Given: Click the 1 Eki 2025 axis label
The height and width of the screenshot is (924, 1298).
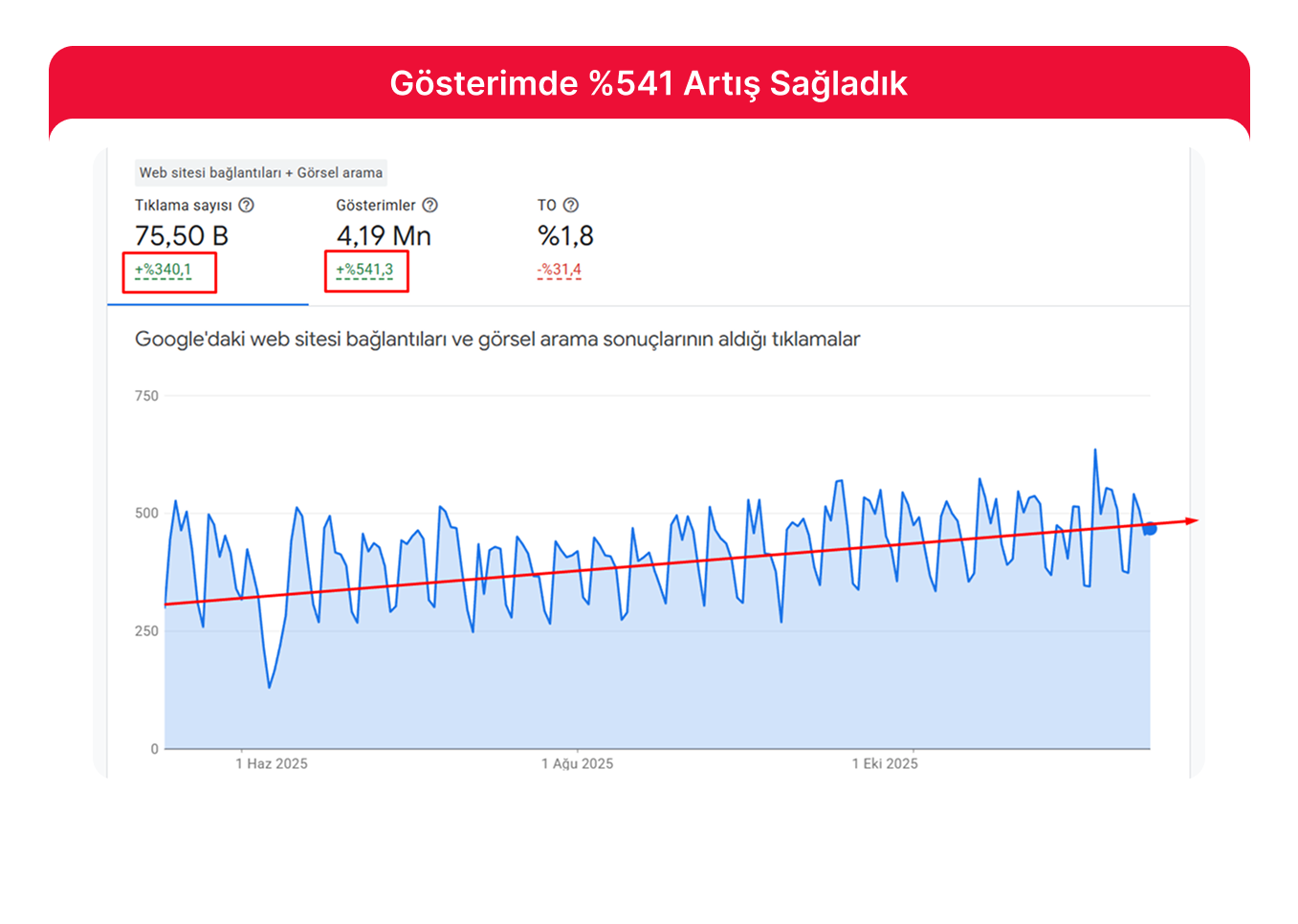Looking at the screenshot, I should 884,763.
